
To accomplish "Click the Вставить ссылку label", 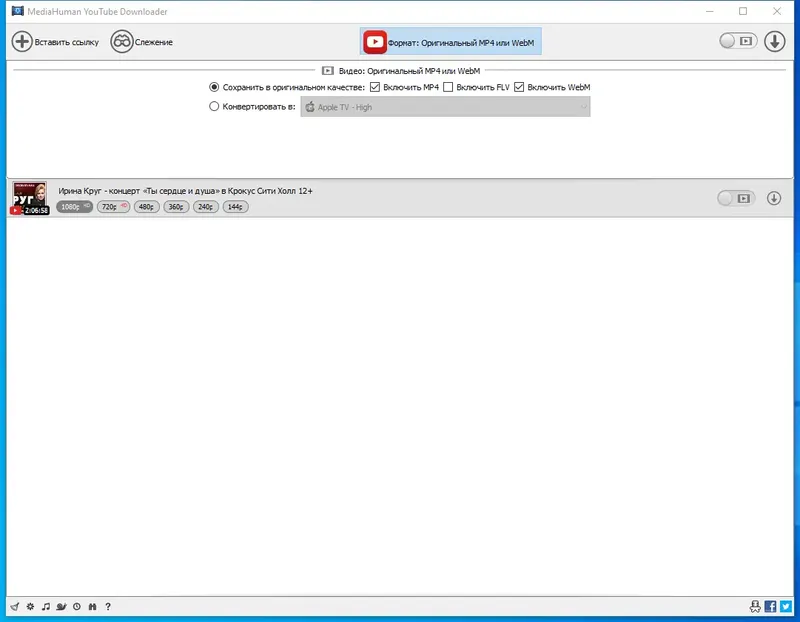I will coord(66,42).
